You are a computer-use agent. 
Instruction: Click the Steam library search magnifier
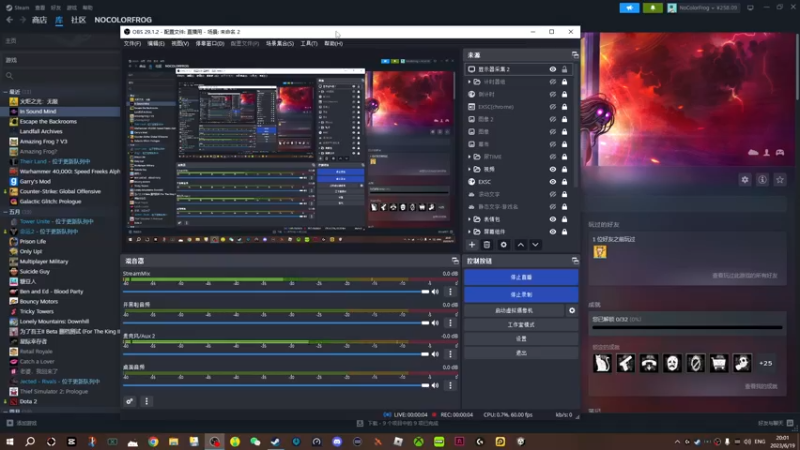click(x=9, y=76)
